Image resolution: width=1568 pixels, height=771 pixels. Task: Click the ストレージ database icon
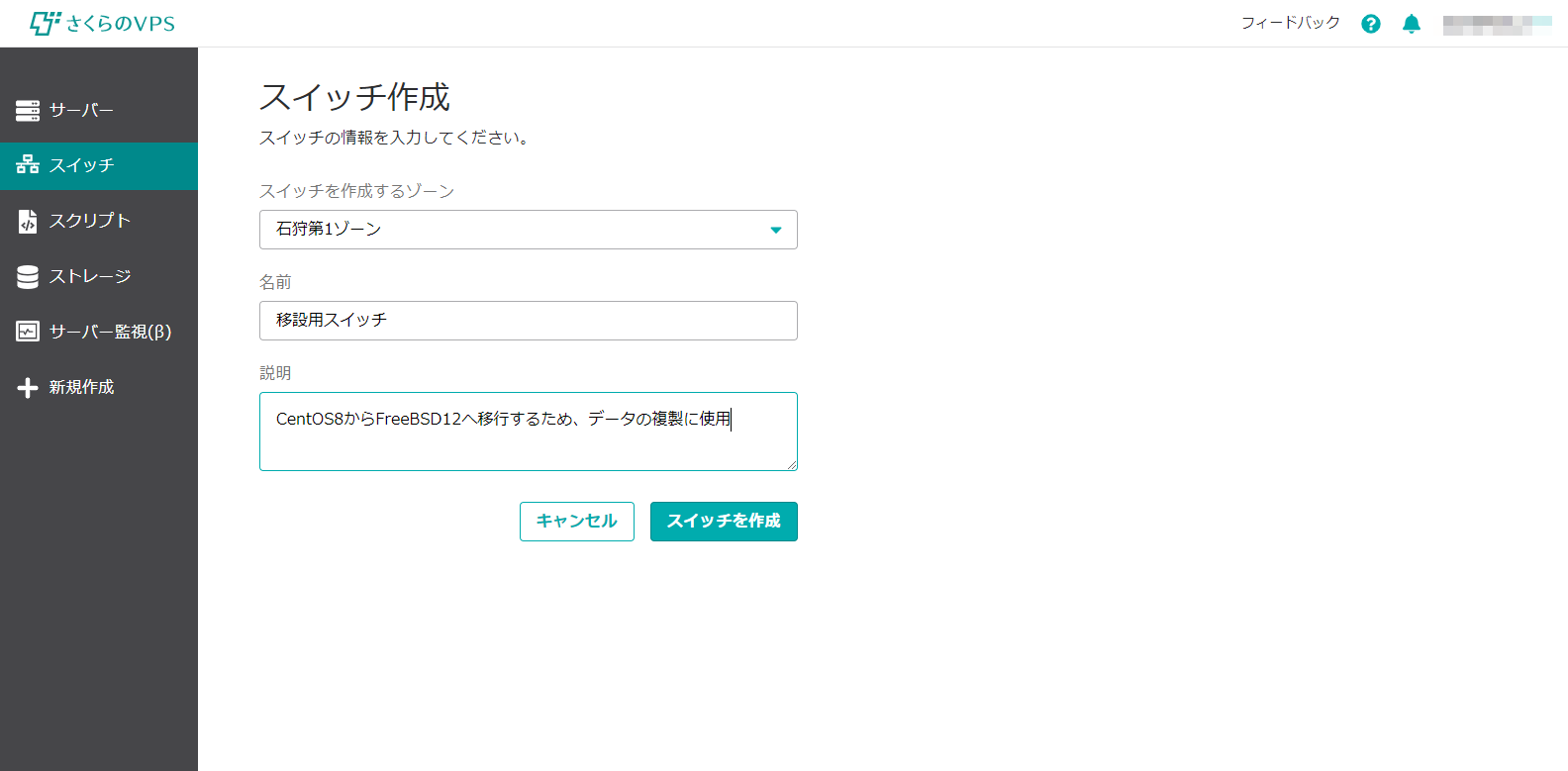pyautogui.click(x=28, y=276)
